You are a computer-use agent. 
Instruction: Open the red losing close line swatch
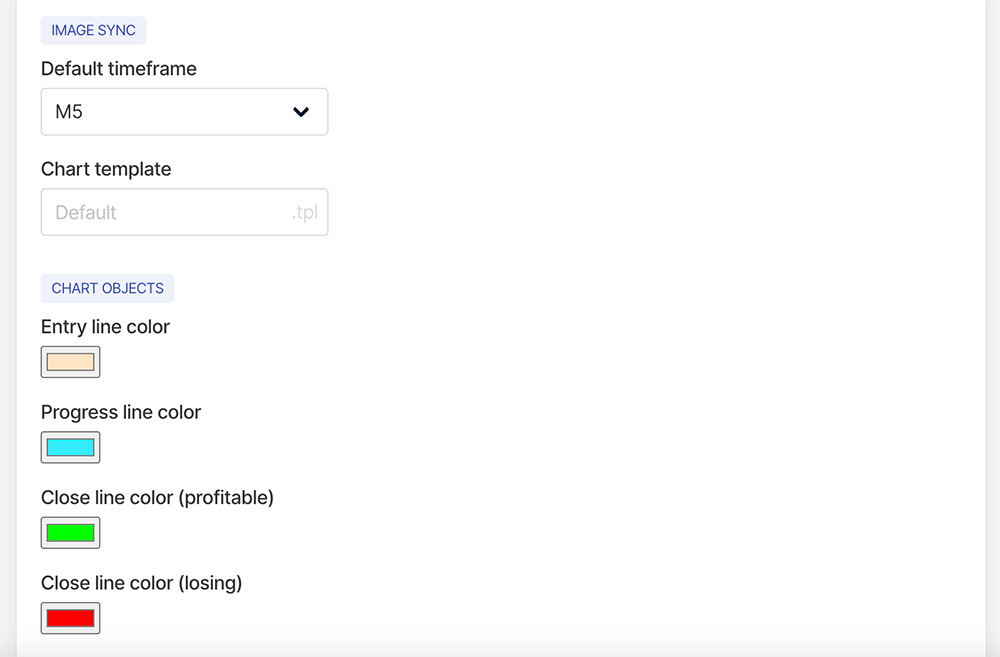(x=70, y=618)
